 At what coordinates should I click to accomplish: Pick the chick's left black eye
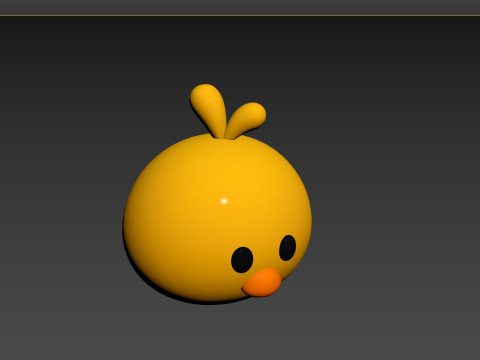click(x=242, y=260)
